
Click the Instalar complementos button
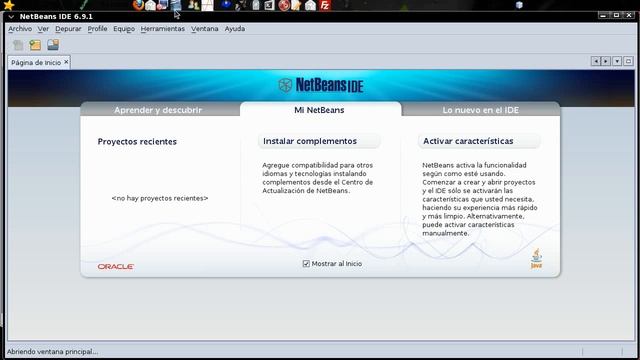click(x=319, y=141)
